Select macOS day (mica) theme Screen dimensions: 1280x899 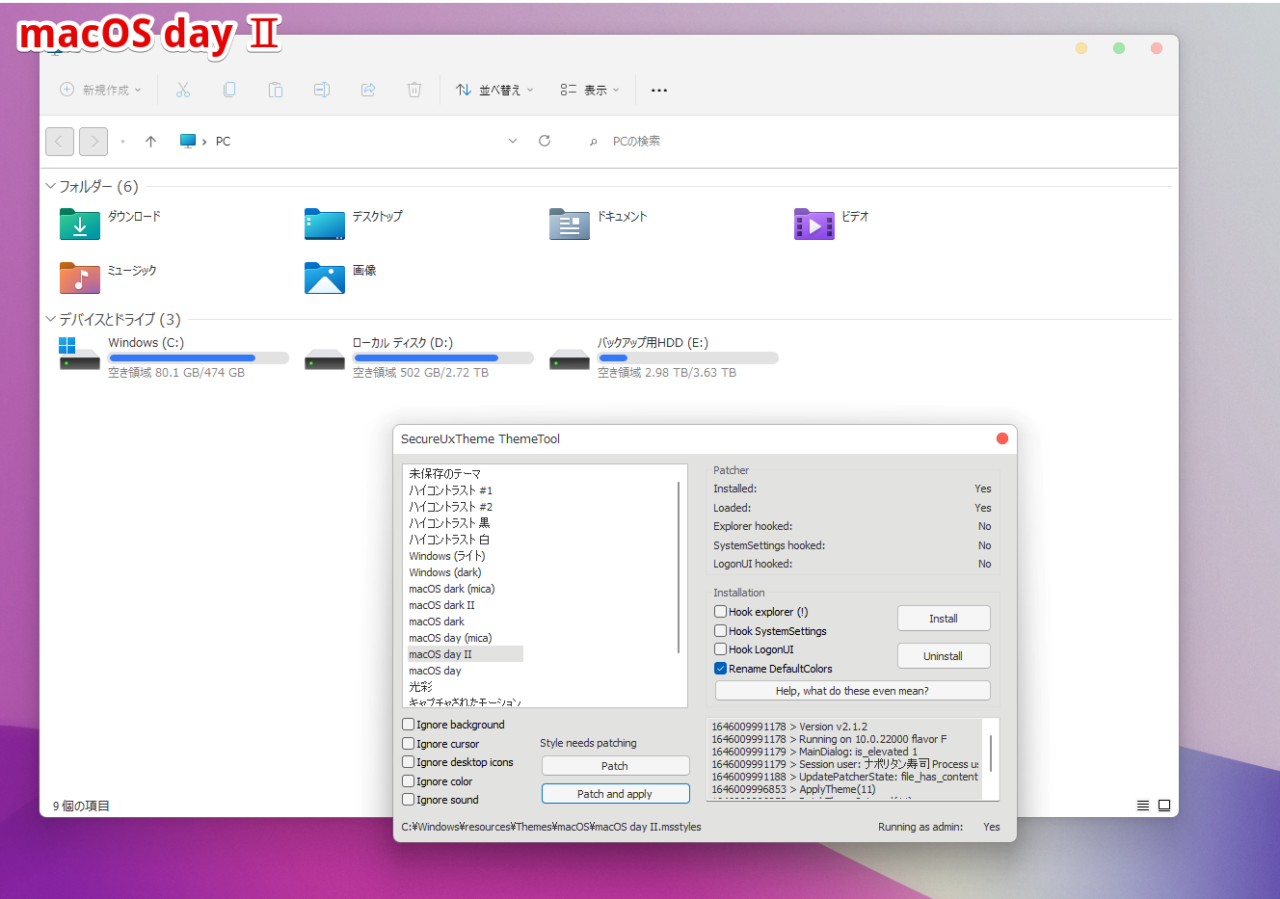point(450,638)
